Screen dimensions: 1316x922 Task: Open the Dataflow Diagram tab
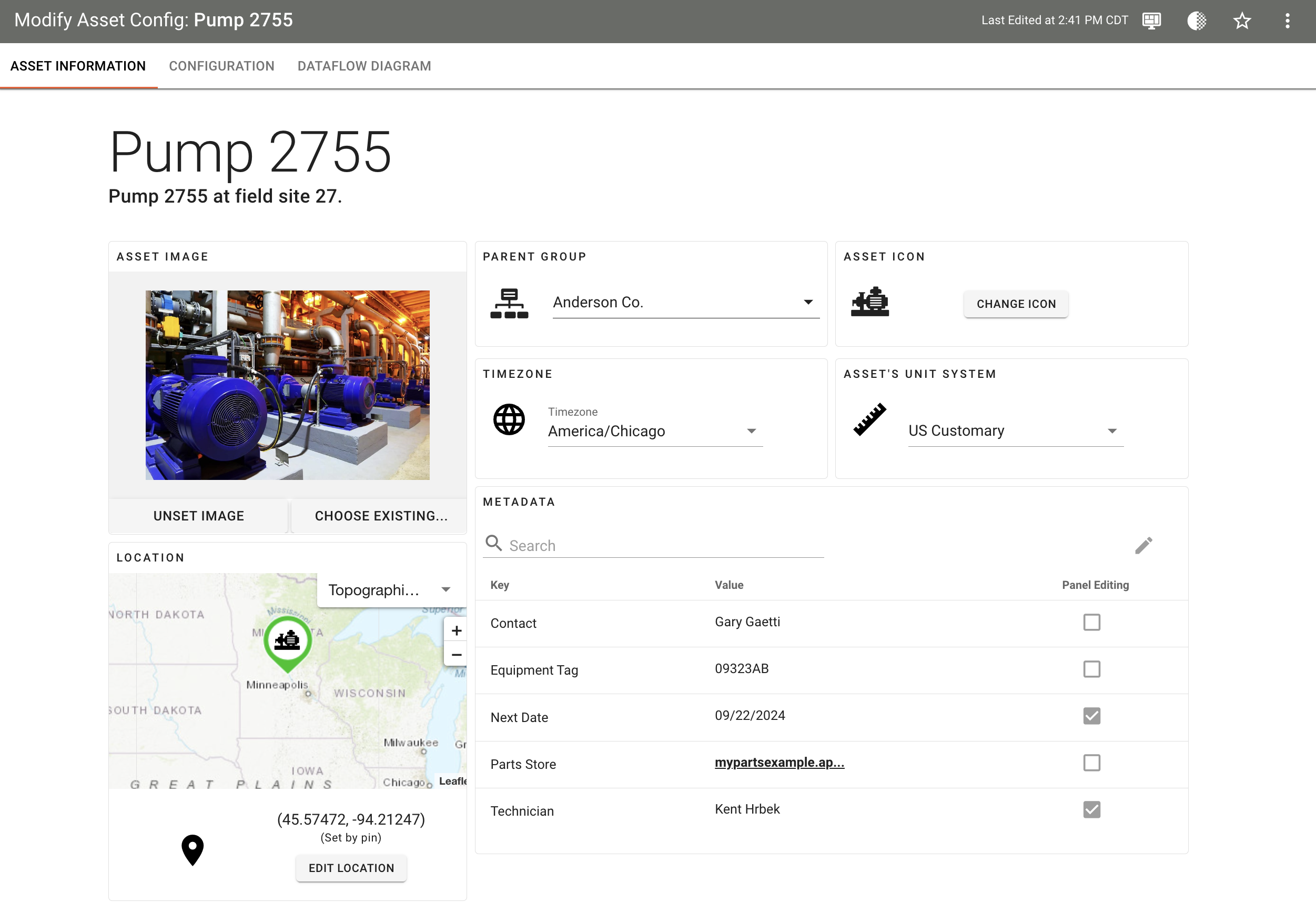(364, 66)
